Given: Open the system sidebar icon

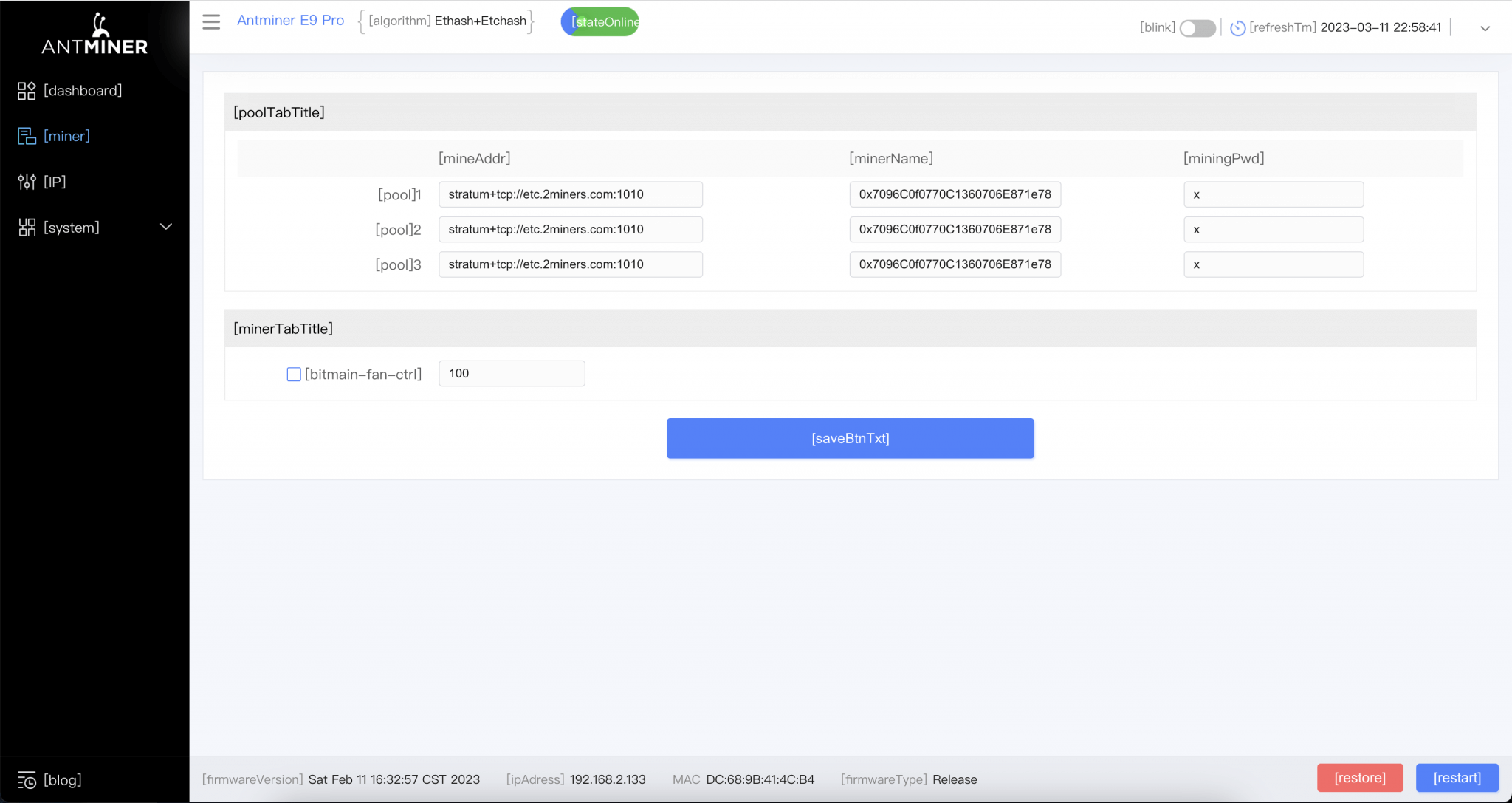Looking at the screenshot, I should [x=27, y=228].
